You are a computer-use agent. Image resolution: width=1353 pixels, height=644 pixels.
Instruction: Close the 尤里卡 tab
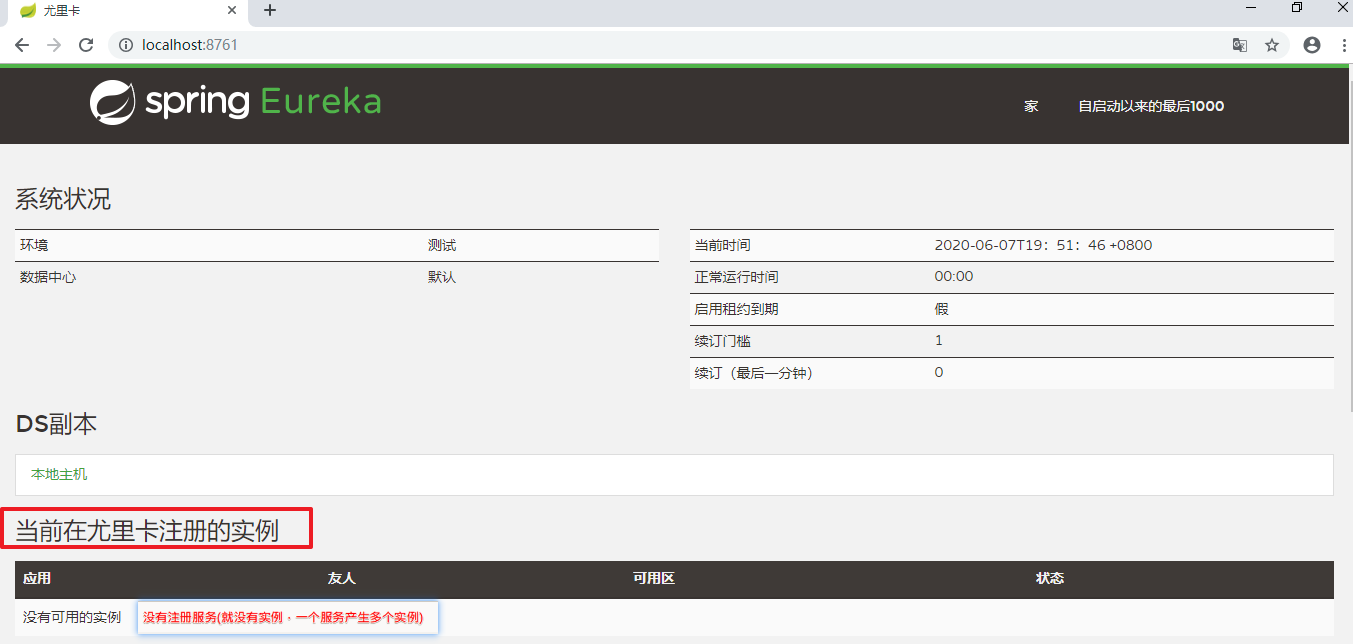pyautogui.click(x=233, y=11)
